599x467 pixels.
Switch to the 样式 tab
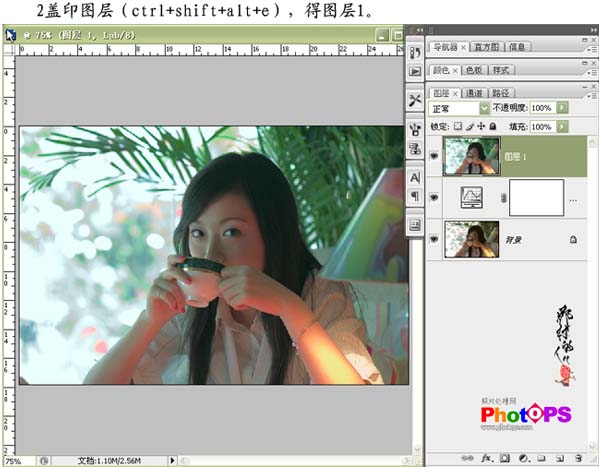point(501,70)
